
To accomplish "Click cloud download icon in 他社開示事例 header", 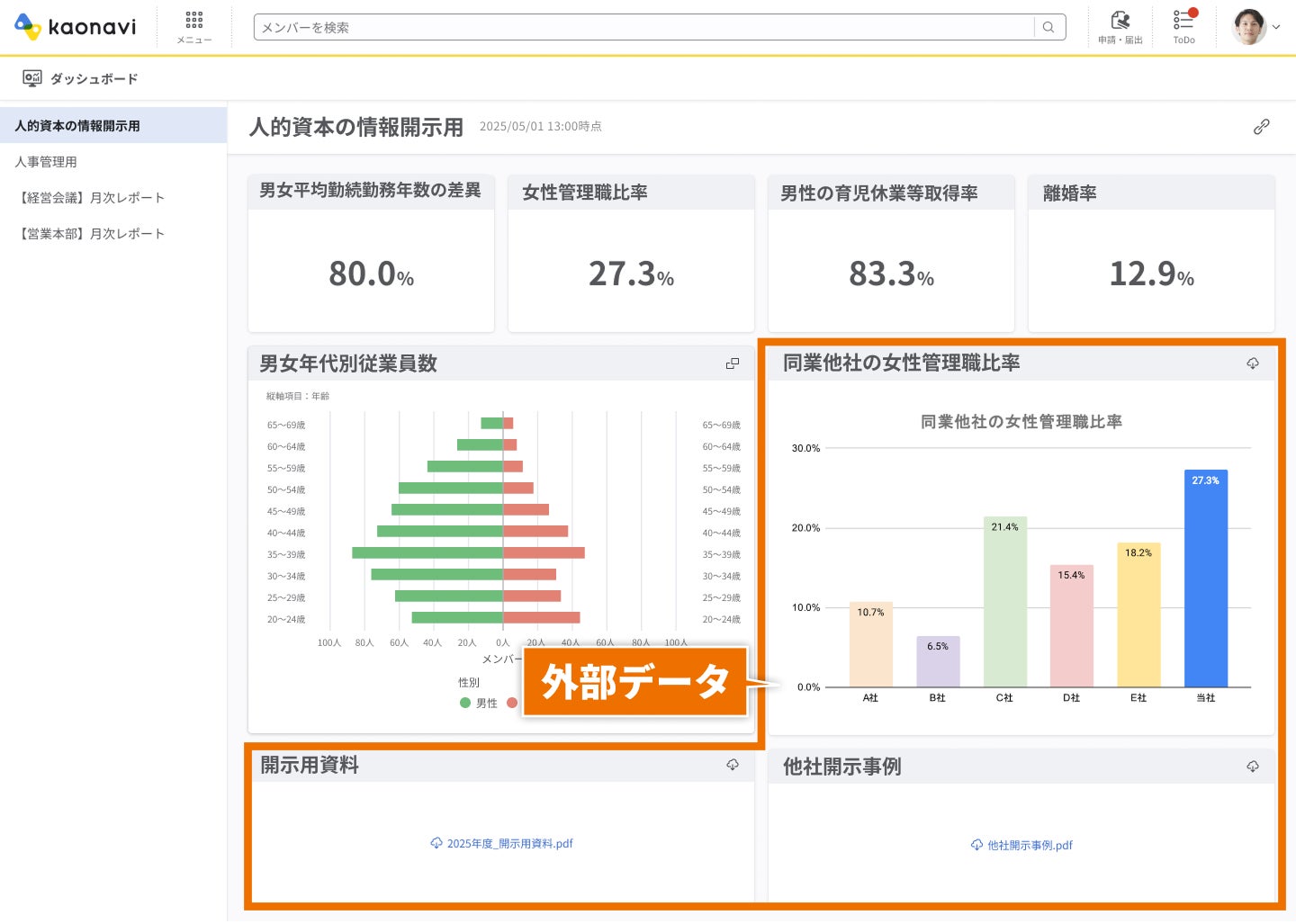I will [1253, 767].
